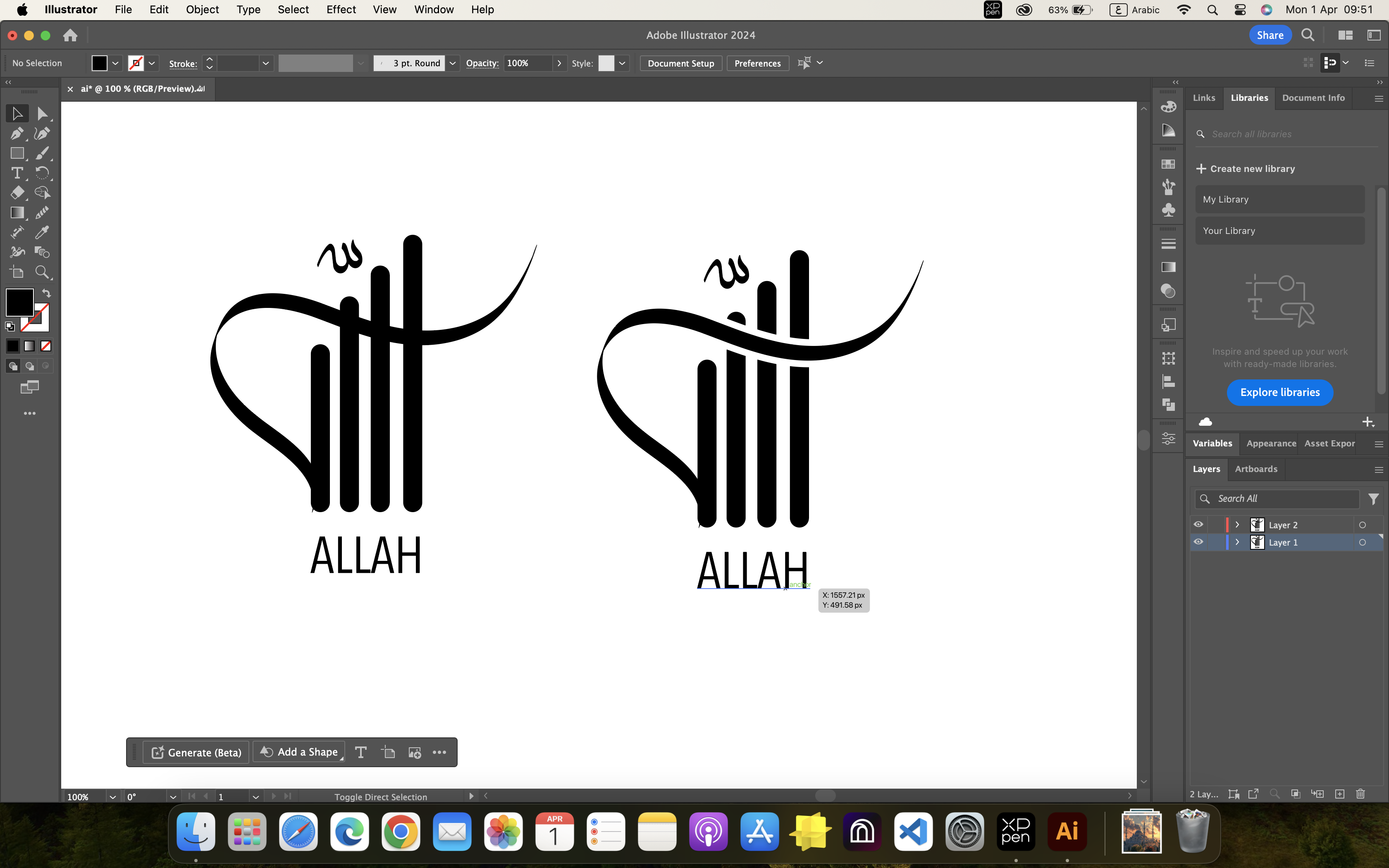Expand Layer 2 to show its contents
The image size is (1389, 868).
point(1236,524)
